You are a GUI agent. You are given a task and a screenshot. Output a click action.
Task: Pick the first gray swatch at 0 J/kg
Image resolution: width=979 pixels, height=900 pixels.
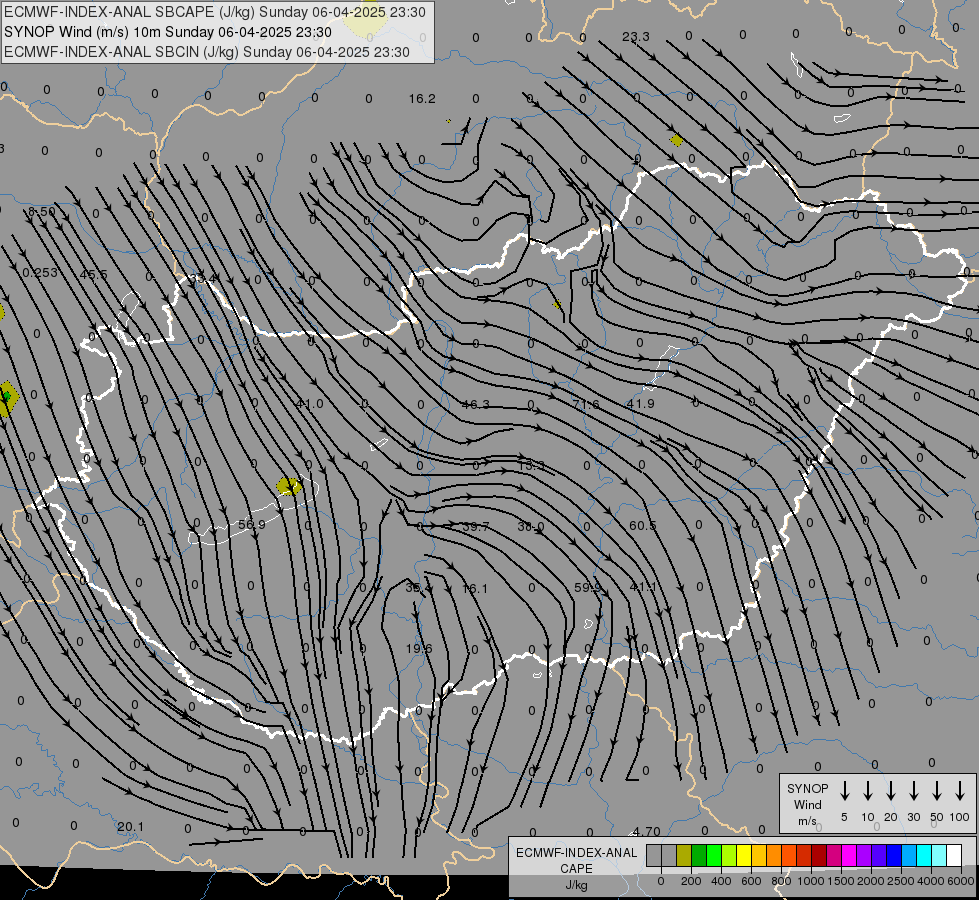pos(654,855)
